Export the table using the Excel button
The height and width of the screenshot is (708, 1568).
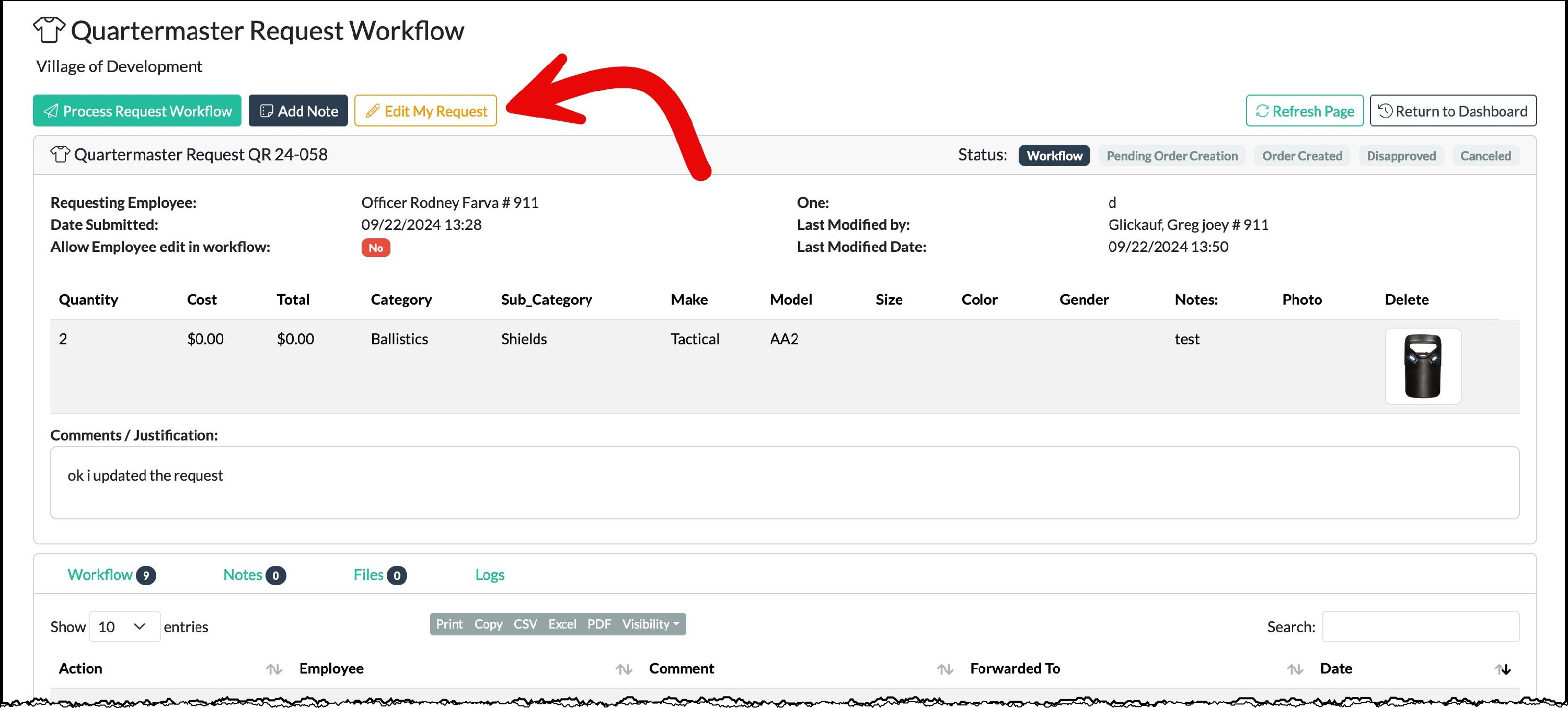(562, 624)
